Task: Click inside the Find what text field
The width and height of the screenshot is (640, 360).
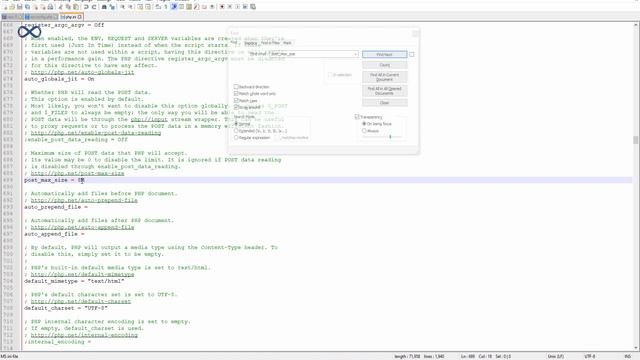Action: [x=312, y=54]
